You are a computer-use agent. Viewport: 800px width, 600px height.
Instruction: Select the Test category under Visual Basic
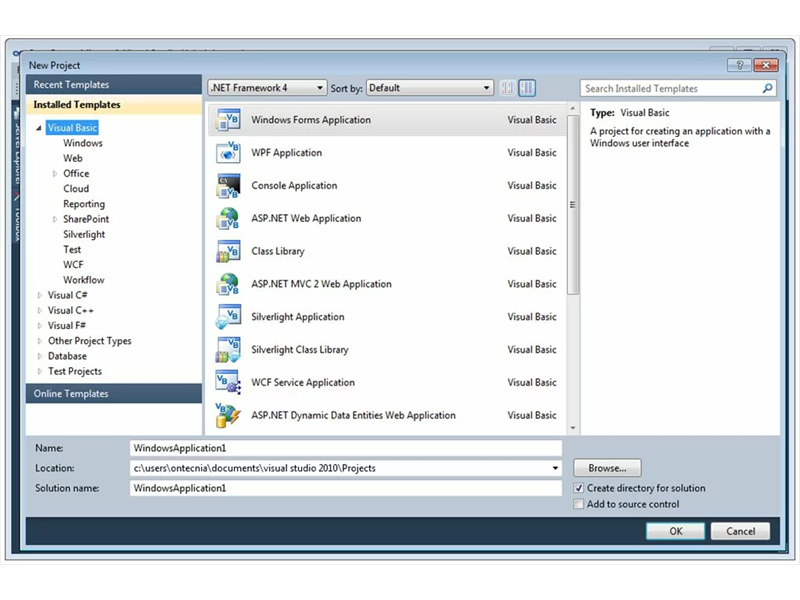point(72,249)
